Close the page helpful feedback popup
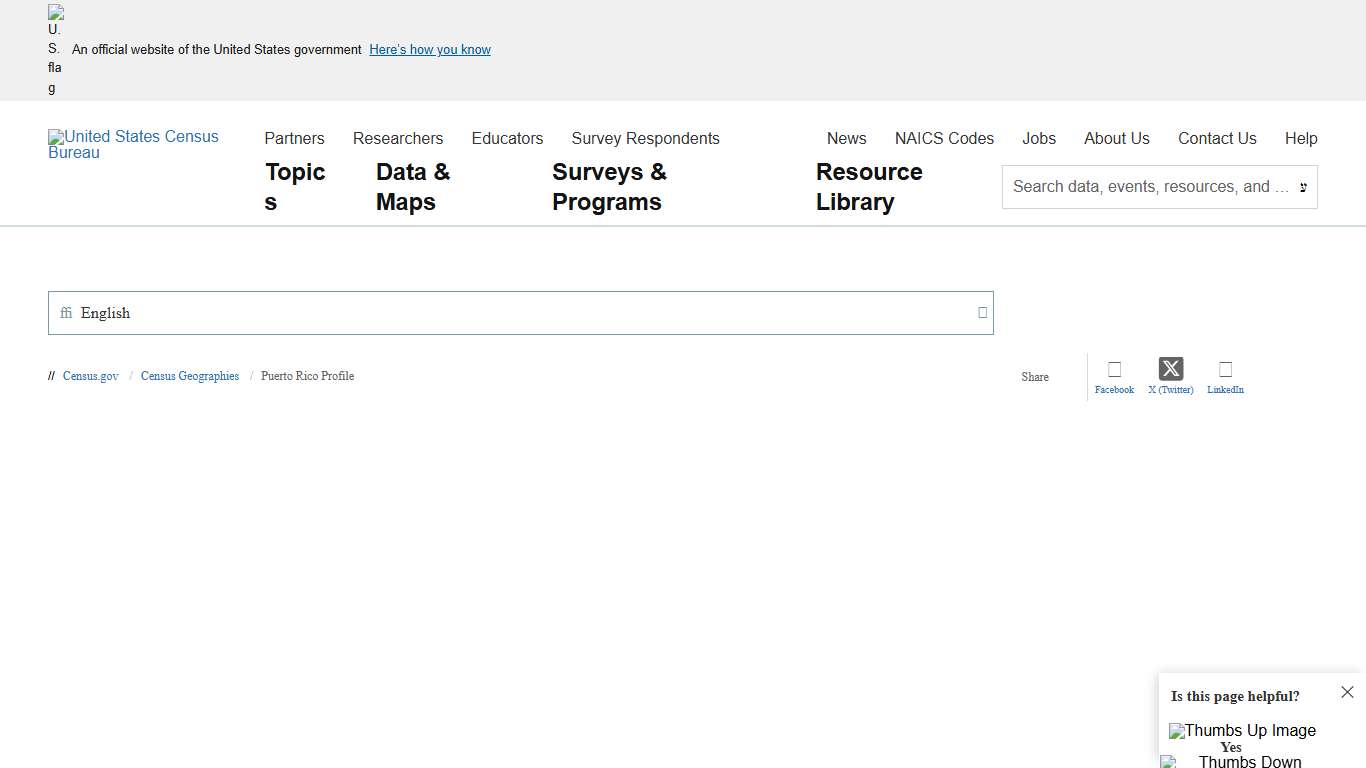This screenshot has height=768, width=1366. [x=1347, y=692]
